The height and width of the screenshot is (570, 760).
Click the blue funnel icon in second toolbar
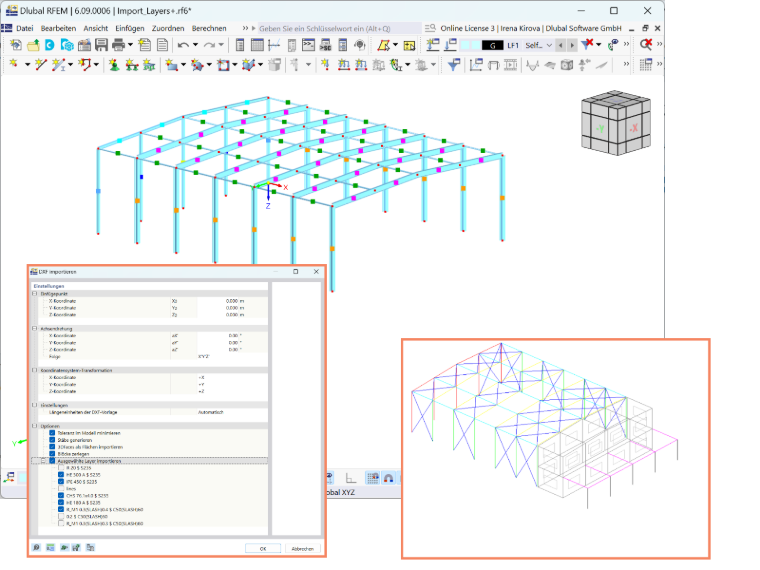(x=454, y=64)
